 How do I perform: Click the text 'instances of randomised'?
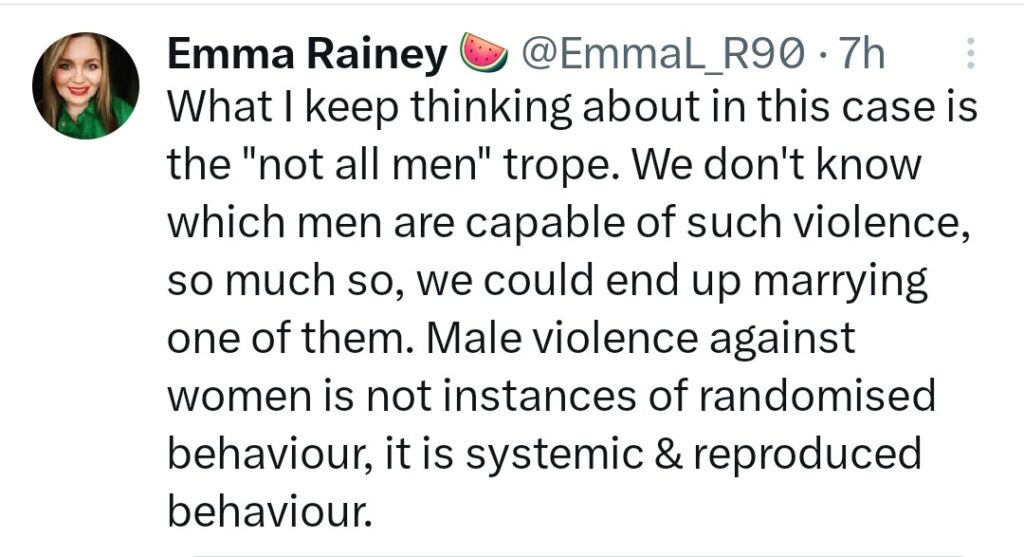coord(689,396)
